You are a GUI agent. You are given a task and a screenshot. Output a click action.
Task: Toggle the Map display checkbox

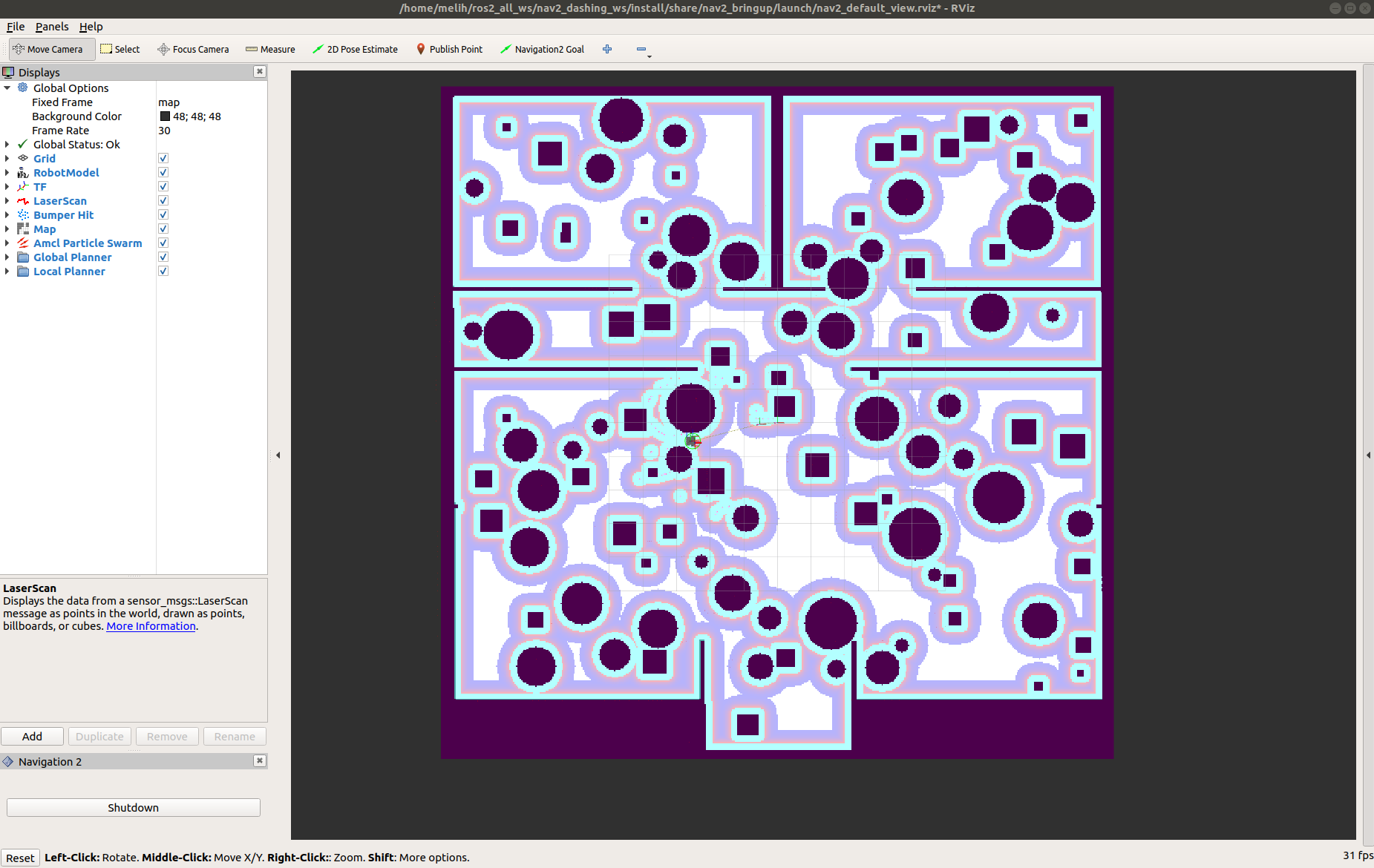pyautogui.click(x=163, y=228)
